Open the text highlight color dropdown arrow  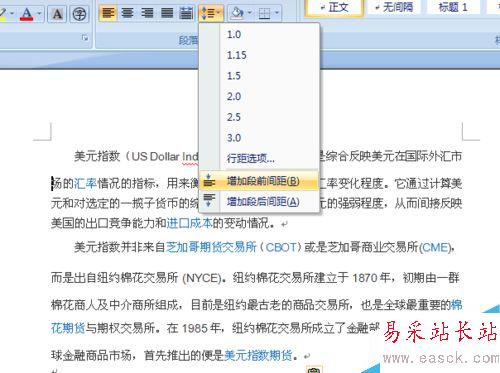[12, 14]
